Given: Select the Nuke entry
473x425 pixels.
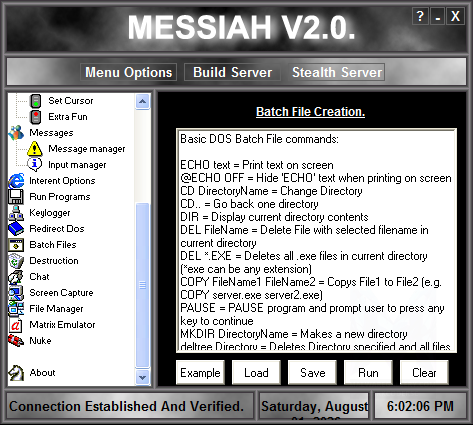Looking at the screenshot, I should 40,341.
